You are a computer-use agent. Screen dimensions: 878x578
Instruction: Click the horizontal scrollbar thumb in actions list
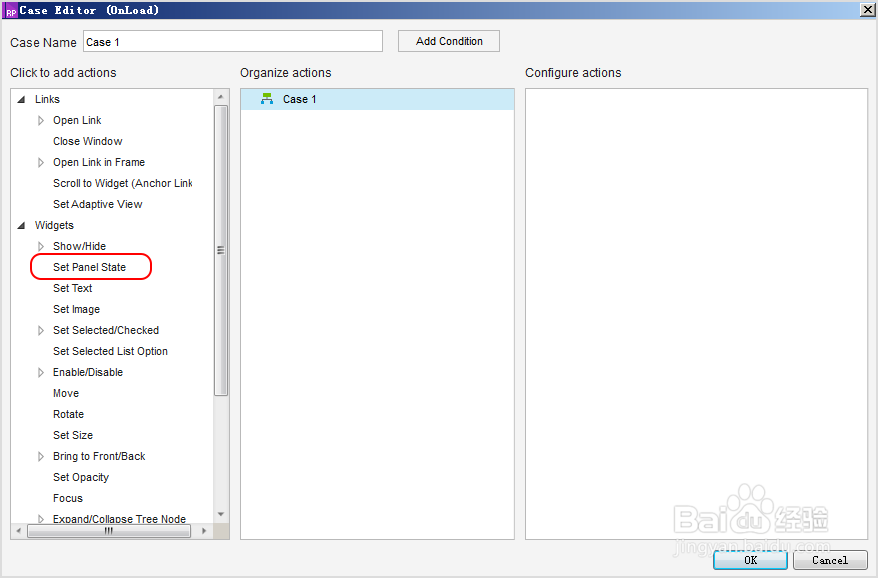(109, 530)
